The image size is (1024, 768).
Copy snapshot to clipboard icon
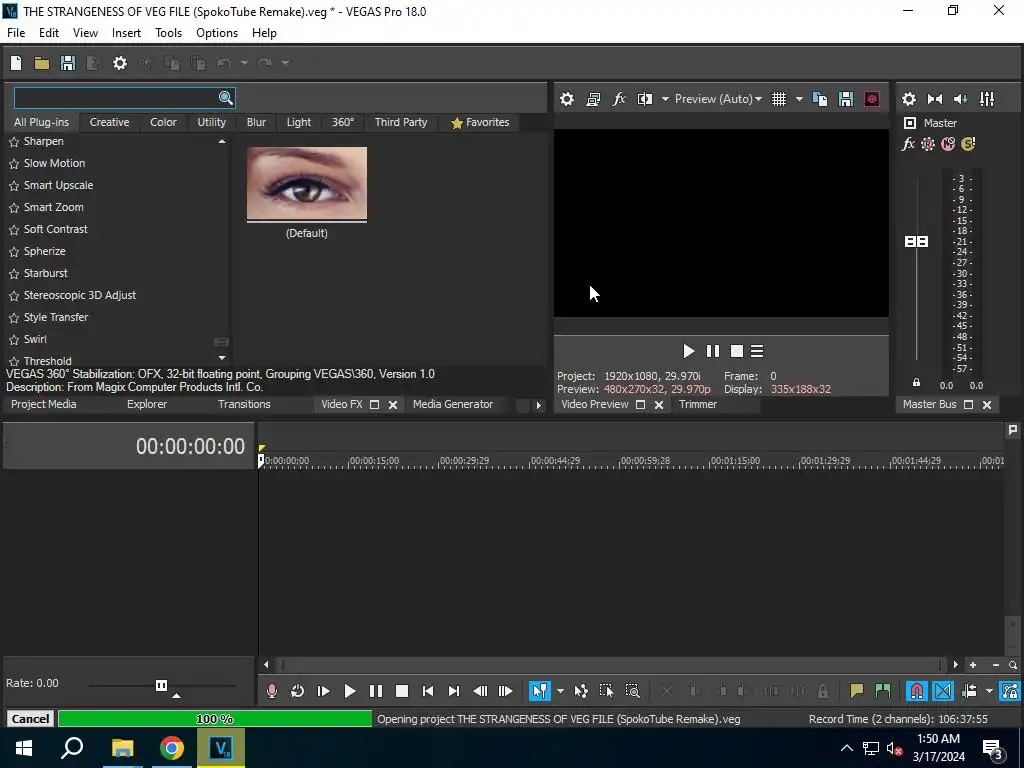coord(820,99)
